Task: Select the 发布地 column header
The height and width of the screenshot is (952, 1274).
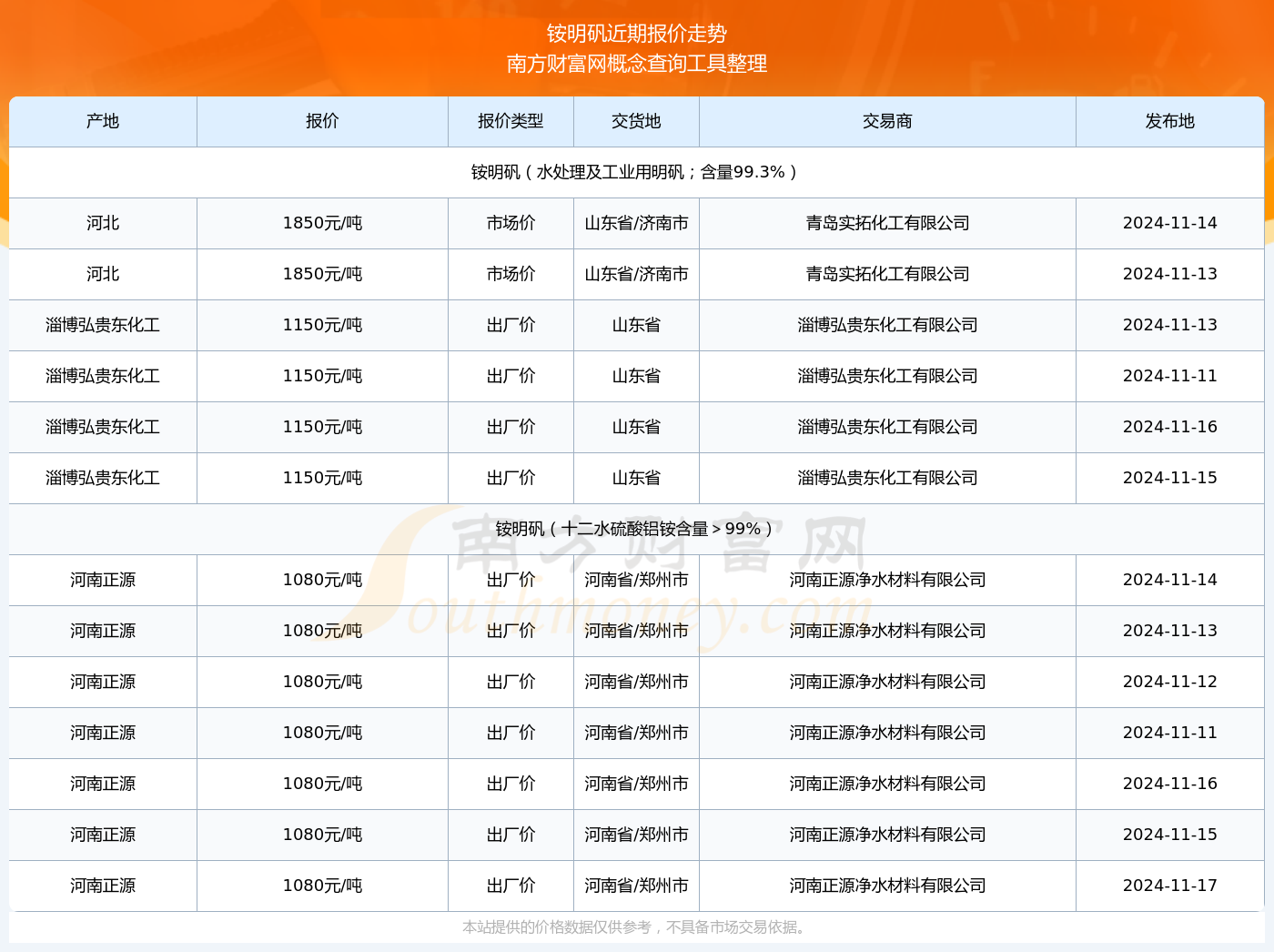Action: 1170,121
